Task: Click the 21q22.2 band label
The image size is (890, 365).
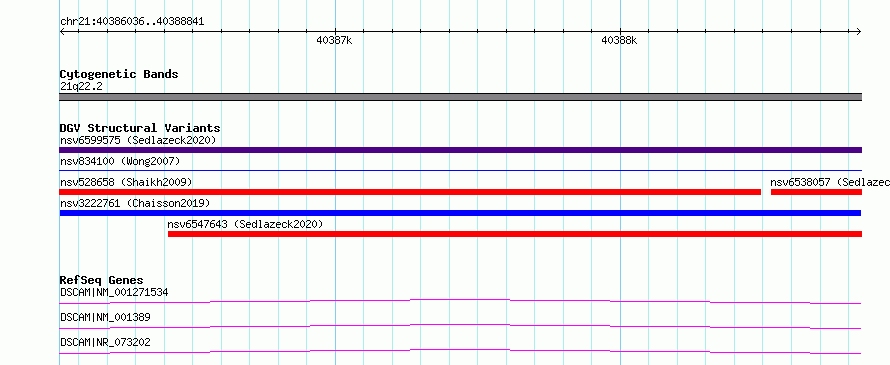Action: click(x=81, y=86)
